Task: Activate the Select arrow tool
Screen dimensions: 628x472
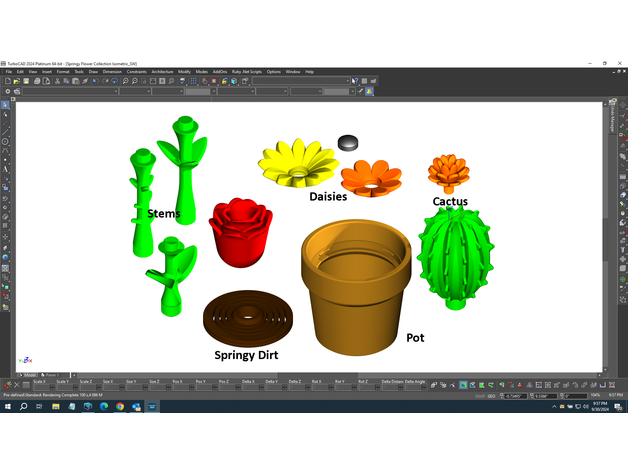Action: pos(5,105)
